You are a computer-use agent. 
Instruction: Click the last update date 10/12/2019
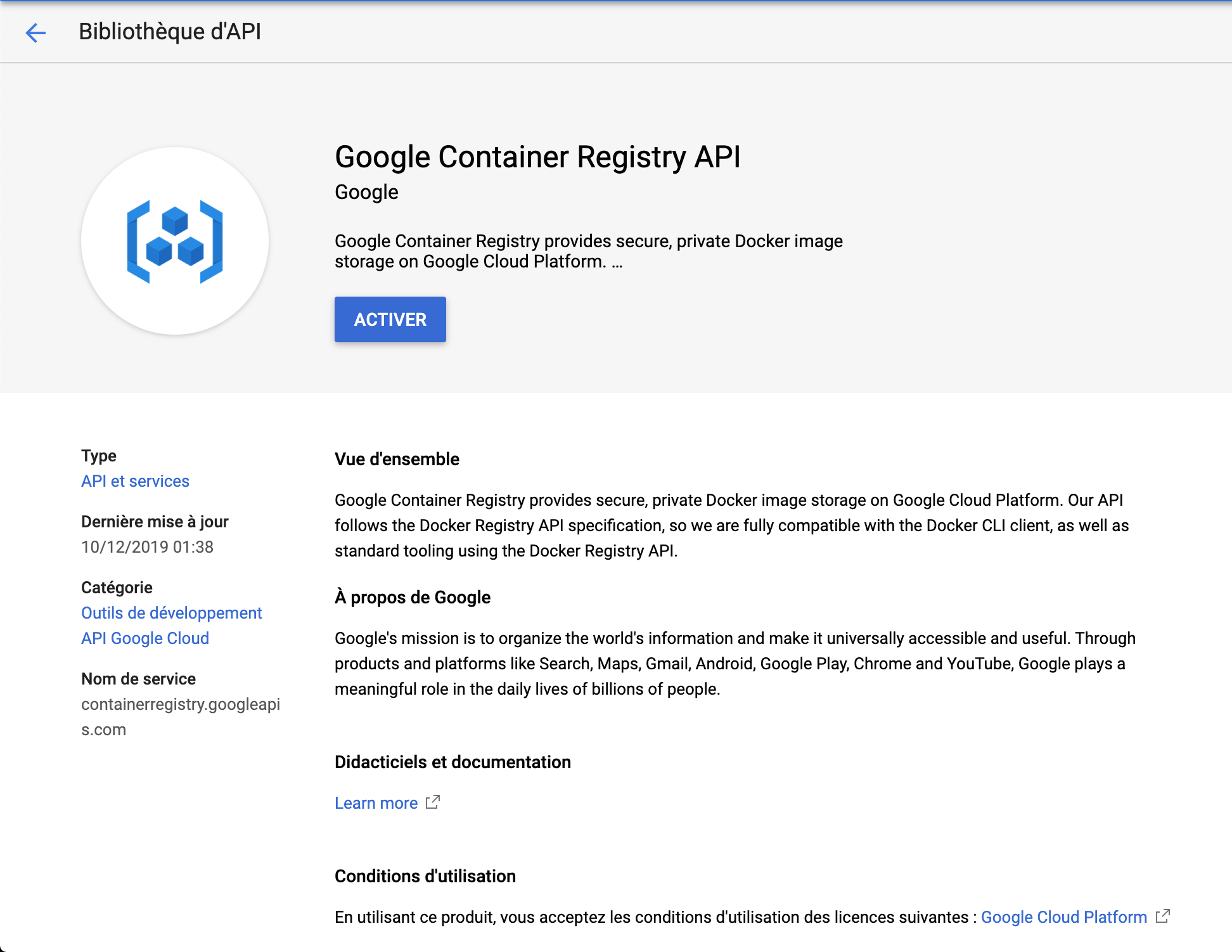click(147, 547)
